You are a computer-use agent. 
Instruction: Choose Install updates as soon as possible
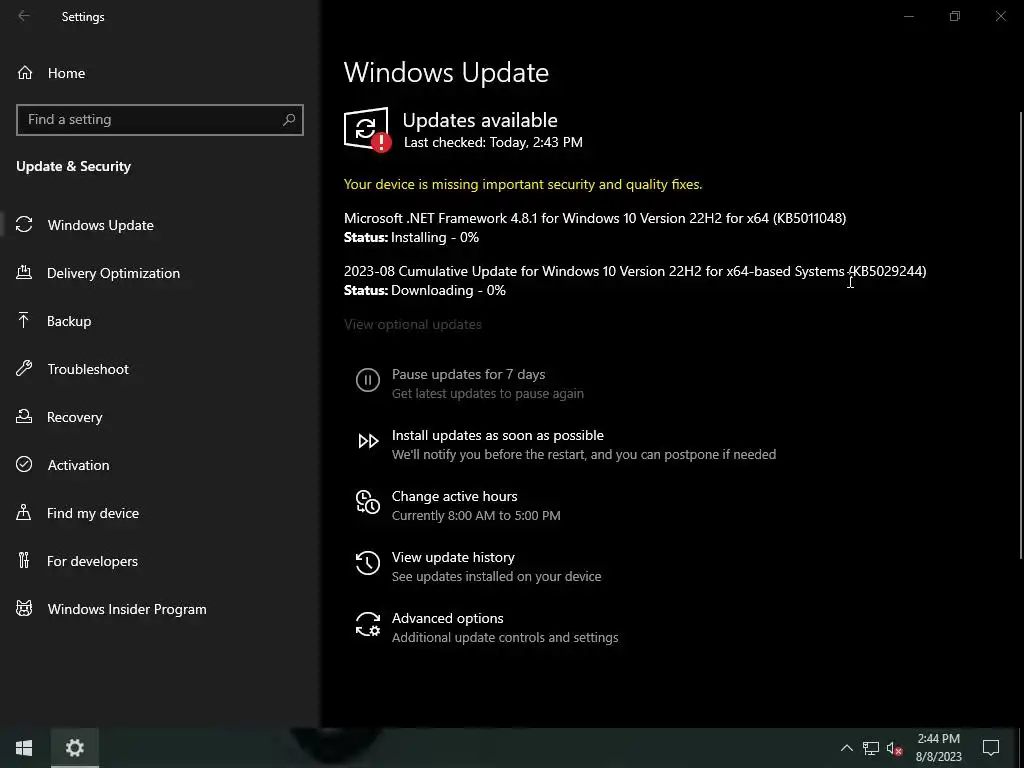pyautogui.click(x=498, y=436)
